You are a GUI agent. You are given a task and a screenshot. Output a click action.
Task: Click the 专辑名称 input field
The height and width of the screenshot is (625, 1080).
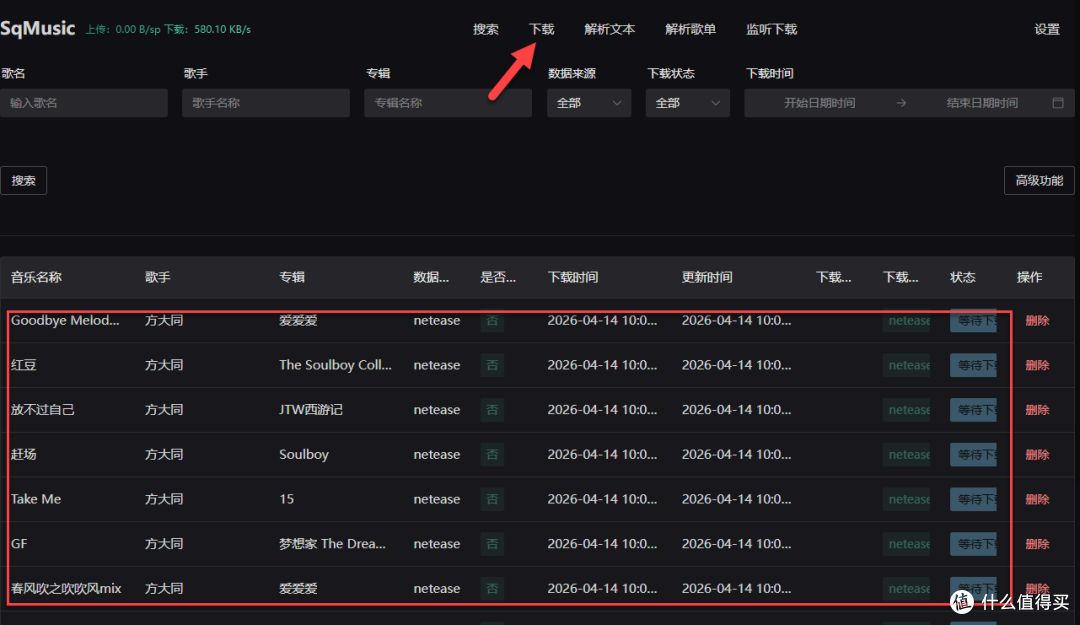447,103
